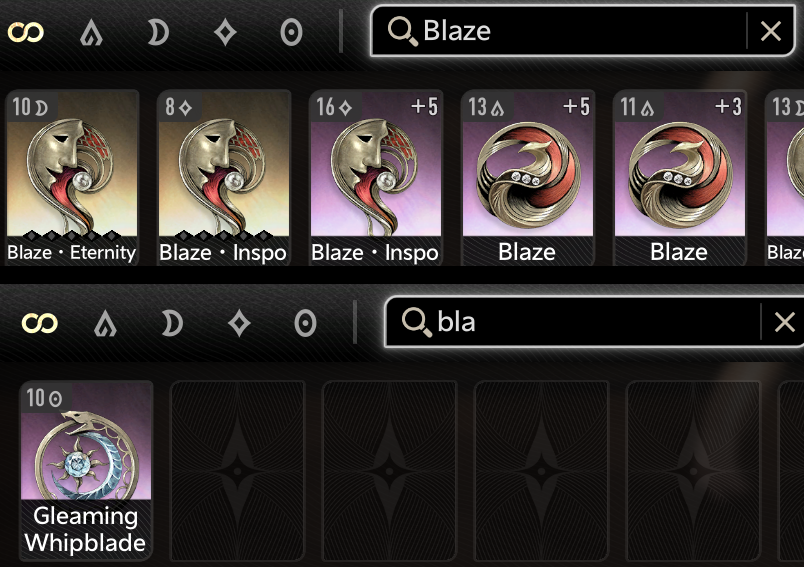Choose the Blaze card costing 11 with +3
Image resolution: width=804 pixels, height=567 pixels.
pyautogui.click(x=679, y=177)
